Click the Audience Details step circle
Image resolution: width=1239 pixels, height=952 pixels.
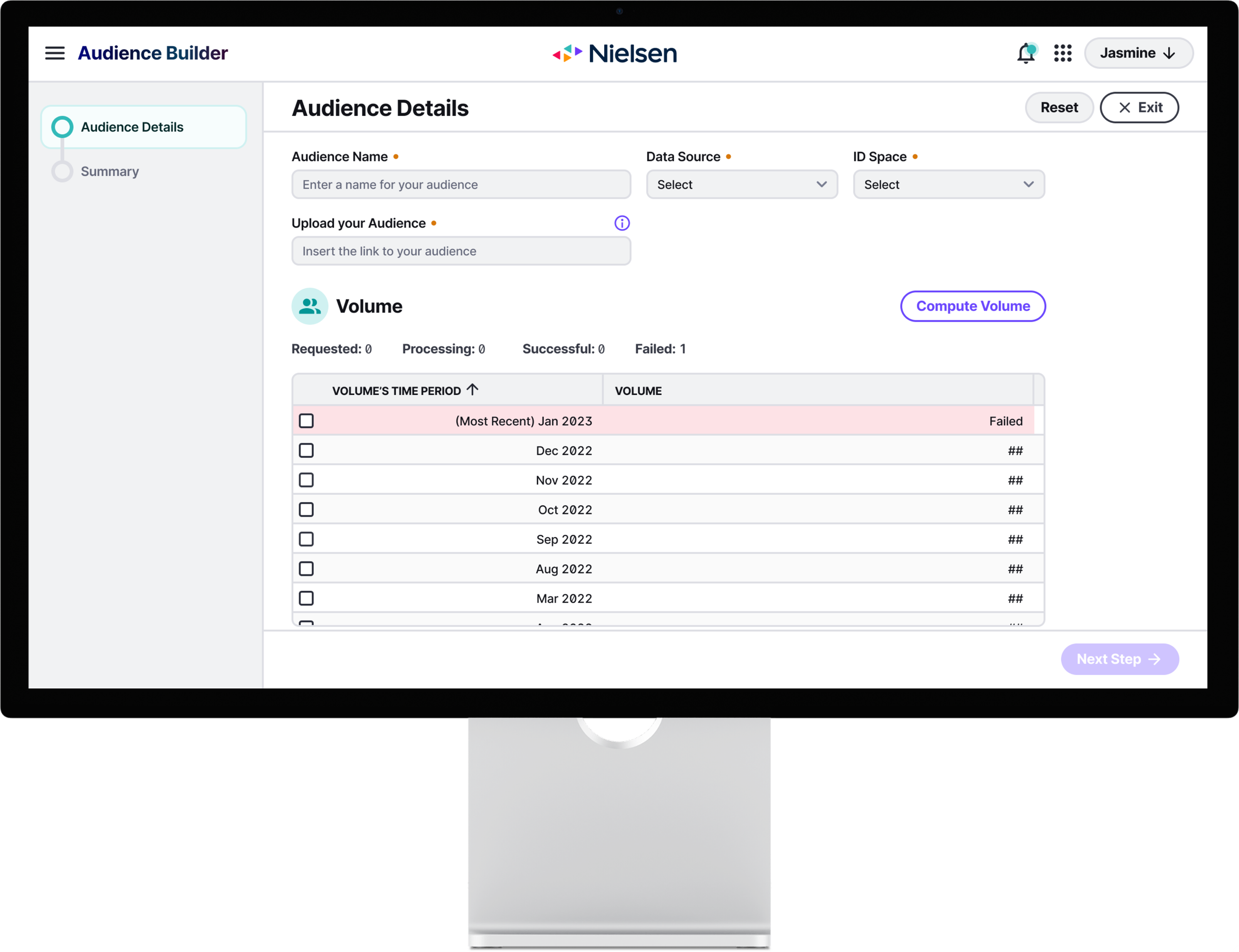[62, 127]
